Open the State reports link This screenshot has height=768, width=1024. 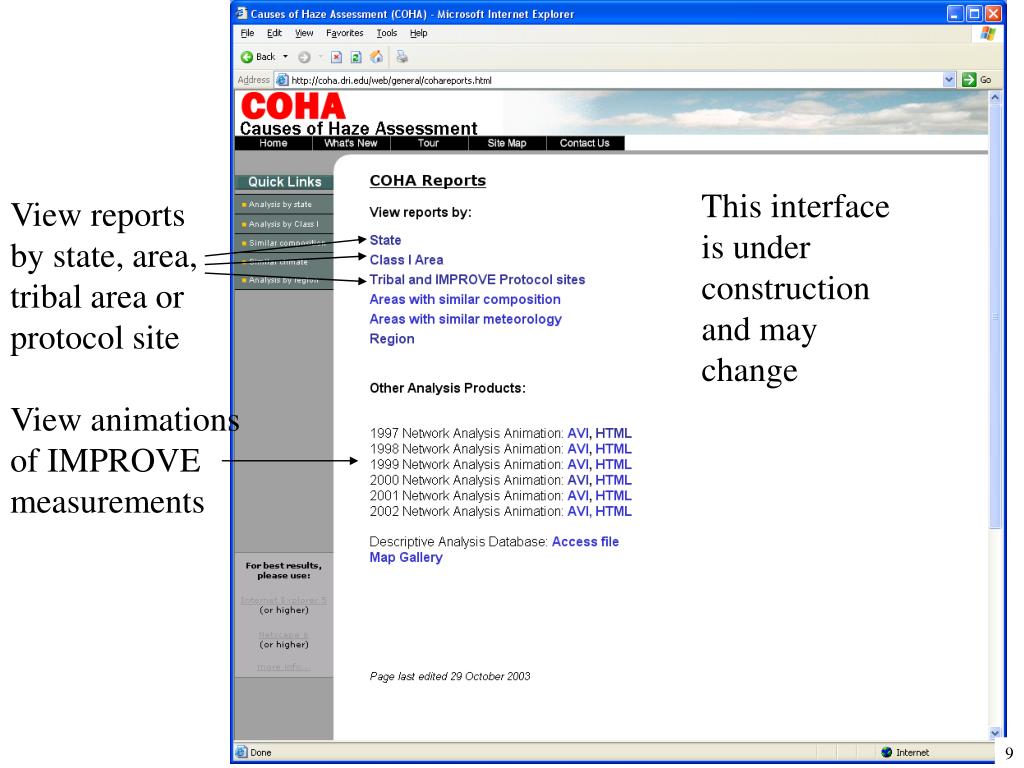(385, 240)
